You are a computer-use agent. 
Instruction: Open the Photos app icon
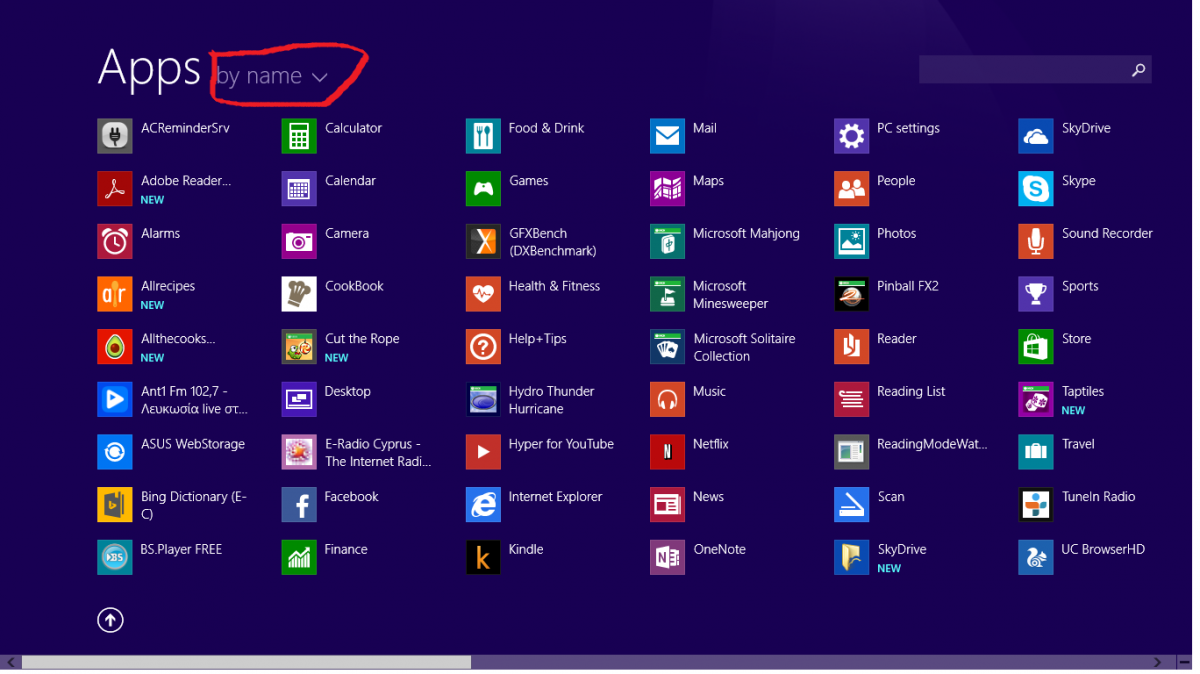point(852,241)
